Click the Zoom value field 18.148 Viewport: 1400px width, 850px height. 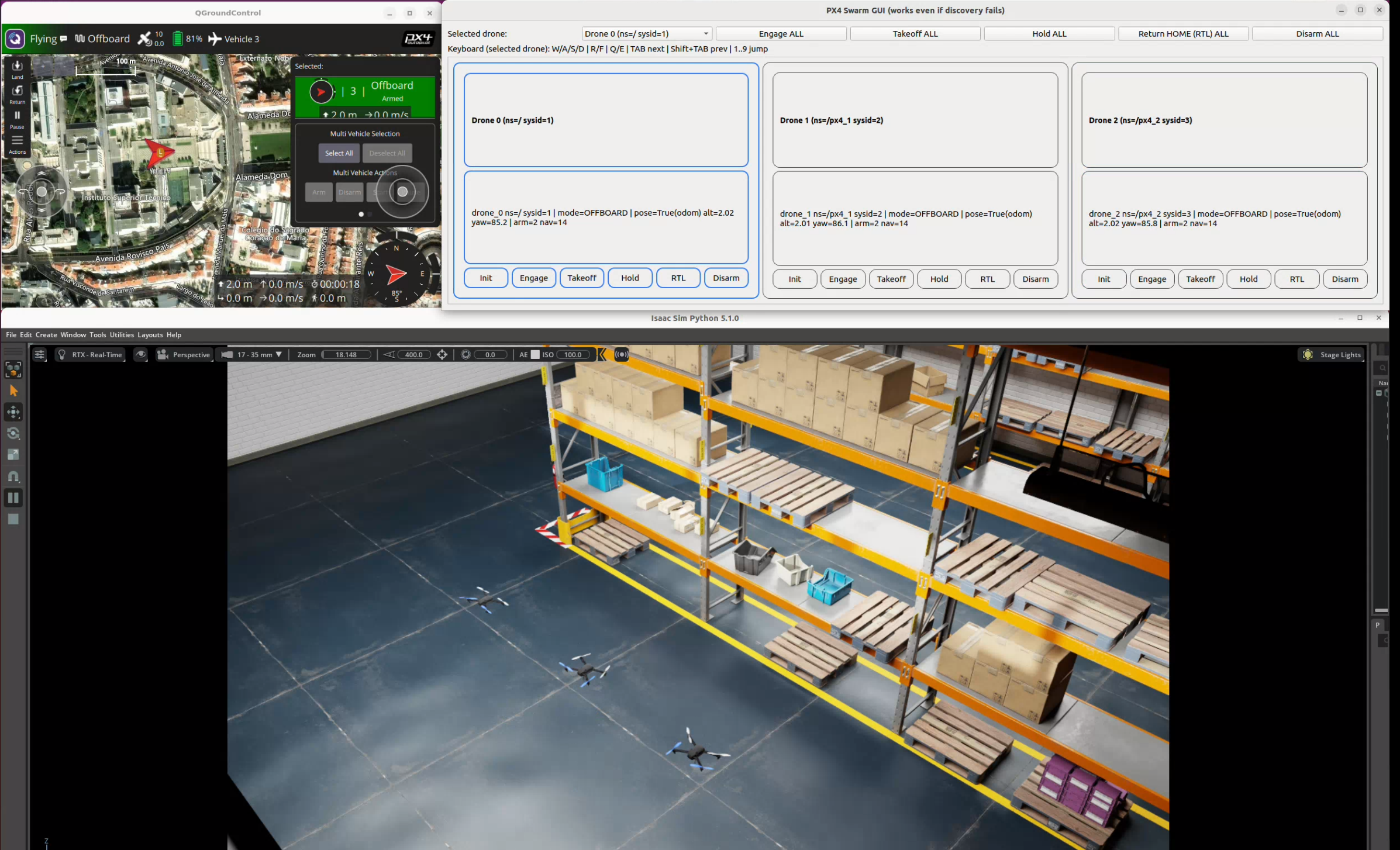[346, 355]
